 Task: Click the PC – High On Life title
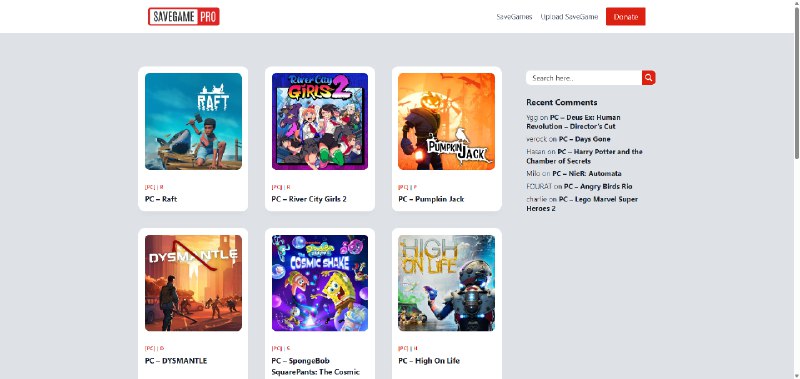429,361
